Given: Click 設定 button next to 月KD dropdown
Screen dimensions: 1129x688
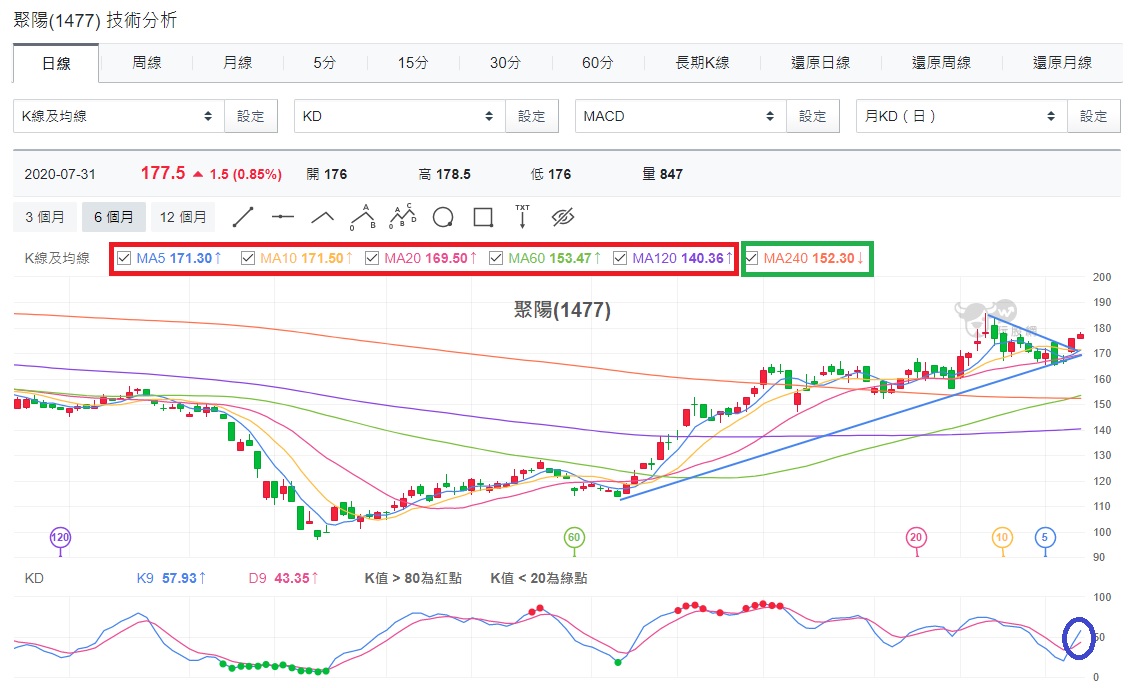Looking at the screenshot, I should coord(1093,116).
